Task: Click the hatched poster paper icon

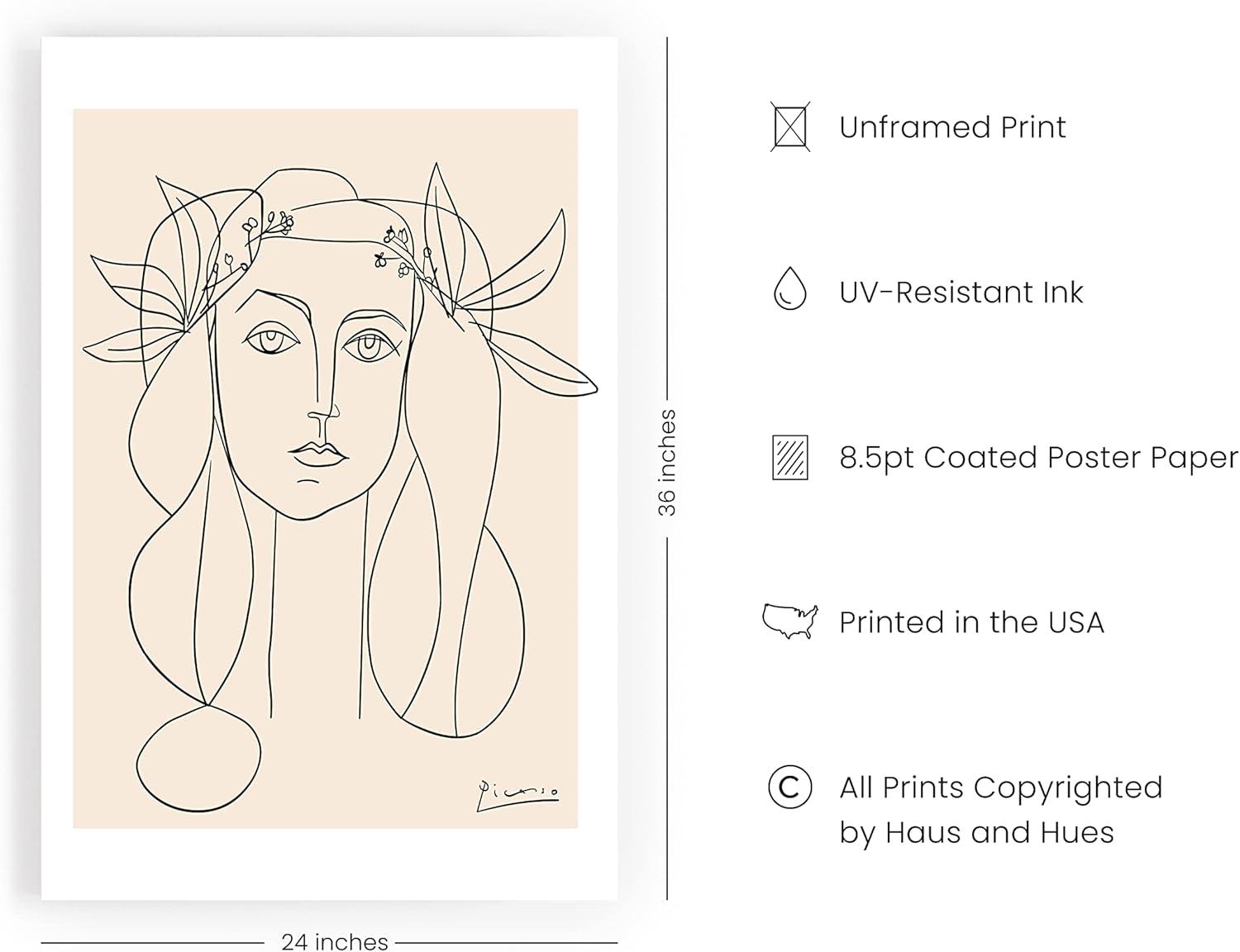Action: click(x=789, y=457)
